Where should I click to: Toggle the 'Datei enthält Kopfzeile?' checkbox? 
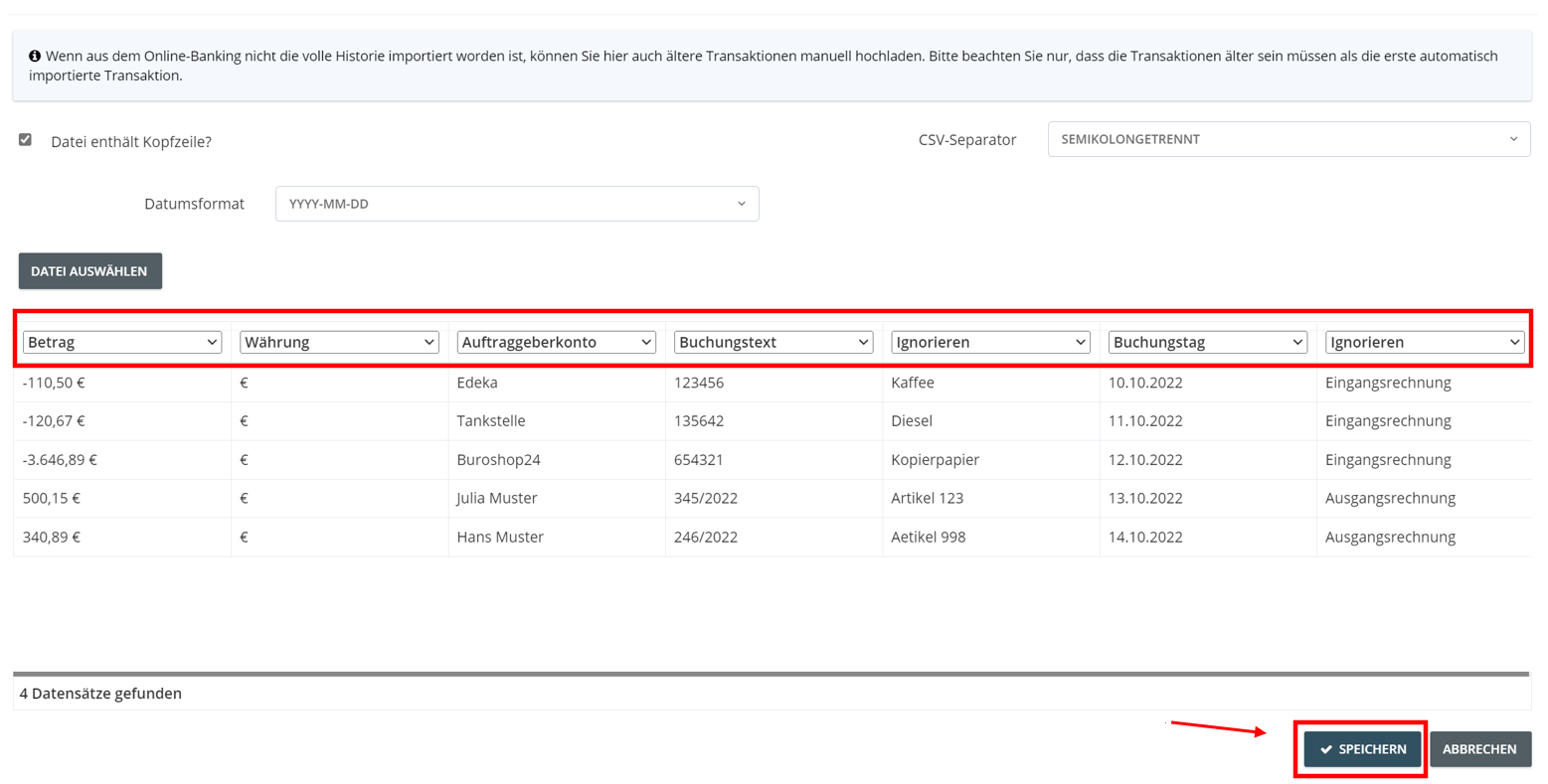coord(25,140)
